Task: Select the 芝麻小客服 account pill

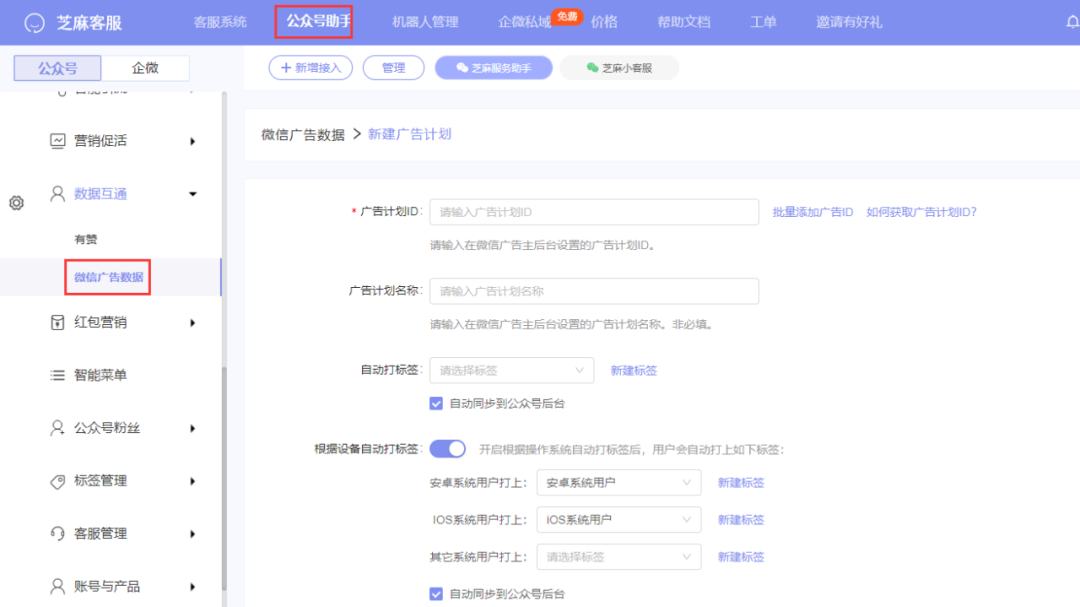Action: tap(619, 68)
